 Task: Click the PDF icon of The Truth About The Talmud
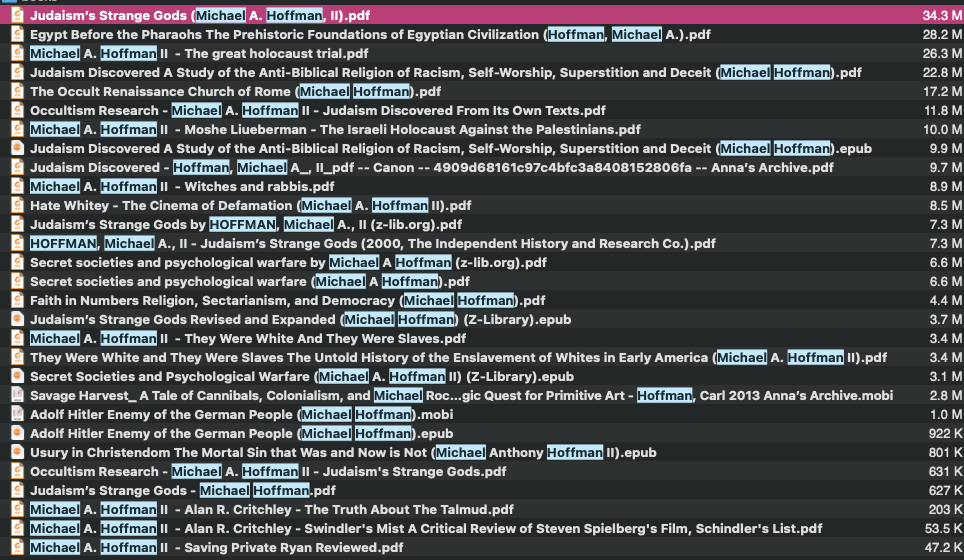pos(18,510)
